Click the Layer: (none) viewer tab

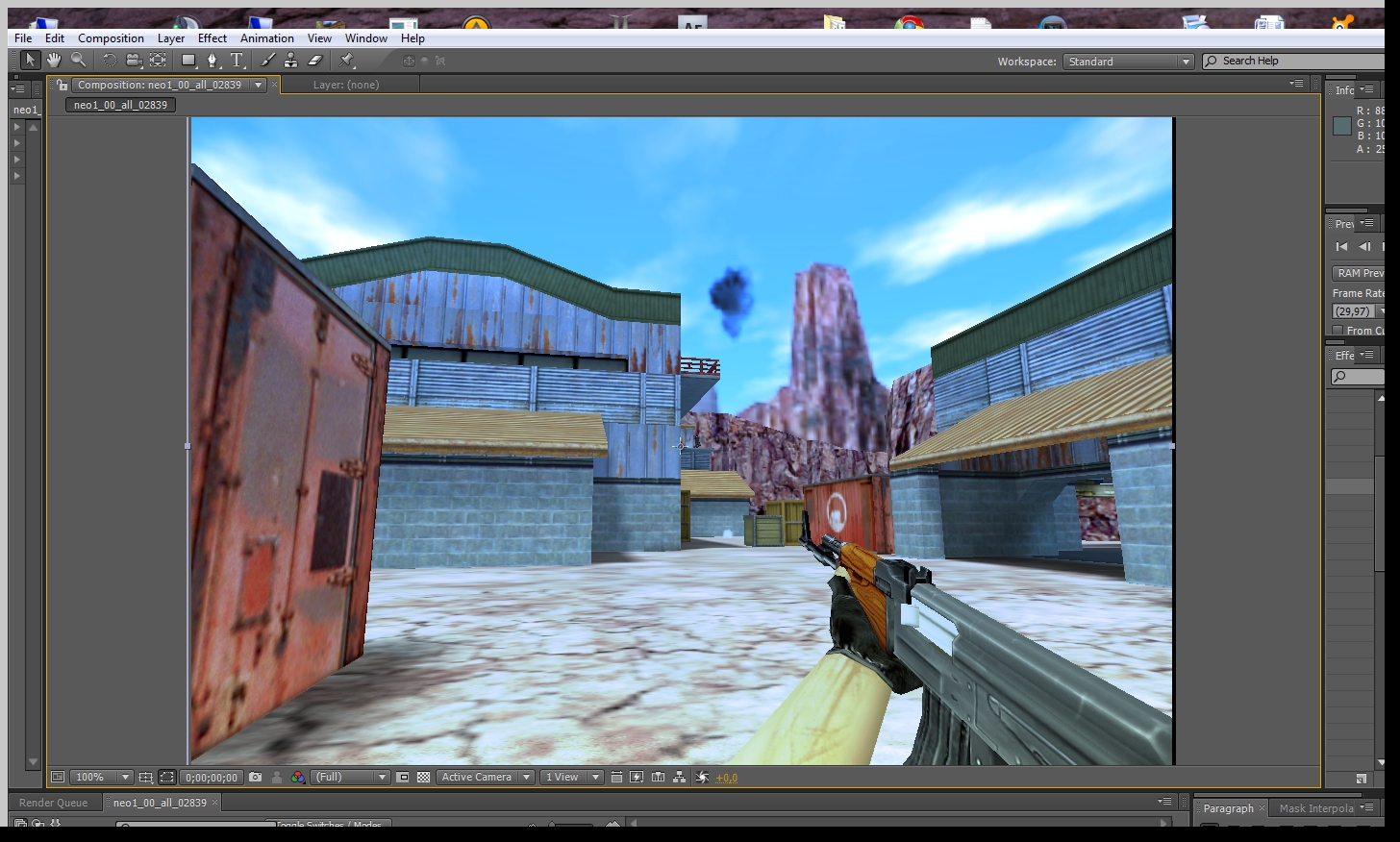tap(346, 85)
